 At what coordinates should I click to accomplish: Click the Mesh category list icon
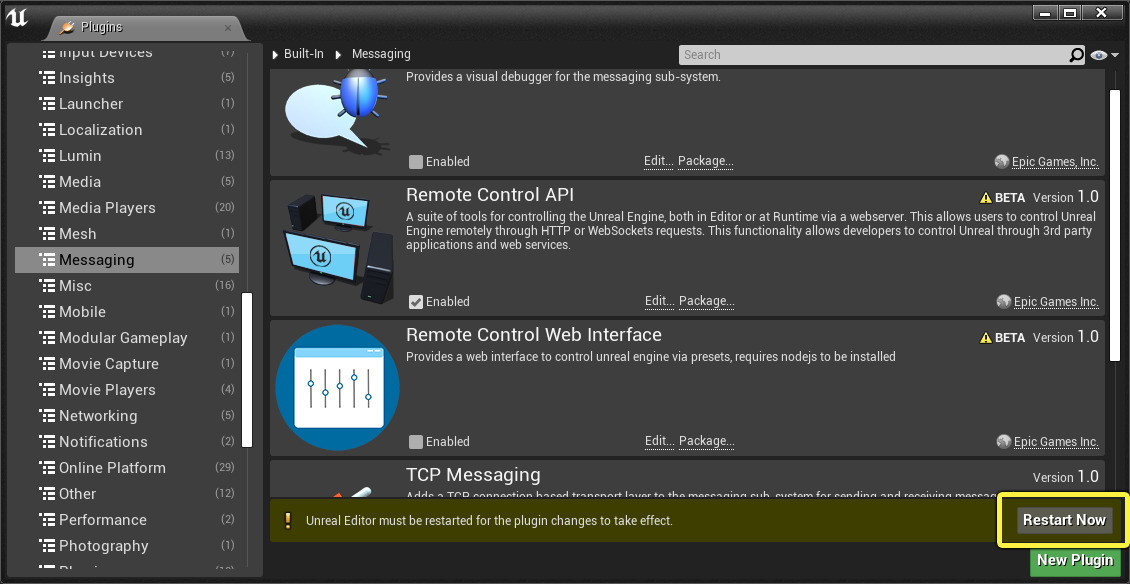[x=48, y=234]
